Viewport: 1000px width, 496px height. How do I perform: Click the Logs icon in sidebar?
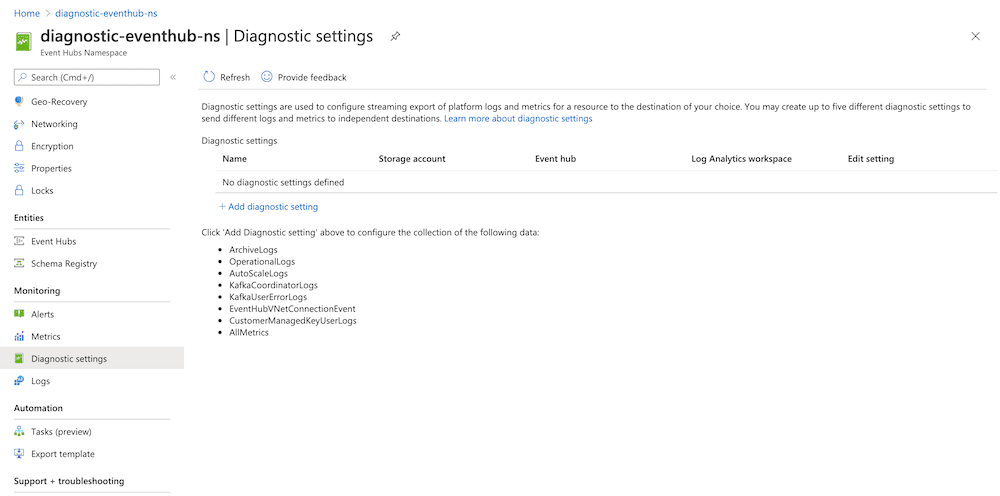tap(19, 381)
